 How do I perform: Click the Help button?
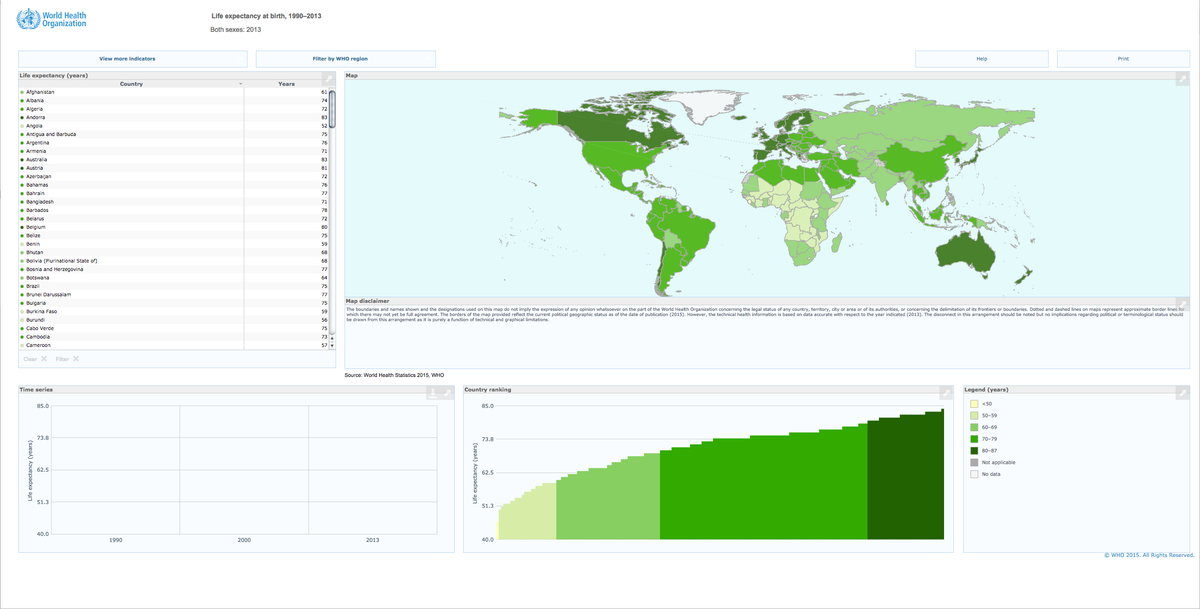[981, 58]
